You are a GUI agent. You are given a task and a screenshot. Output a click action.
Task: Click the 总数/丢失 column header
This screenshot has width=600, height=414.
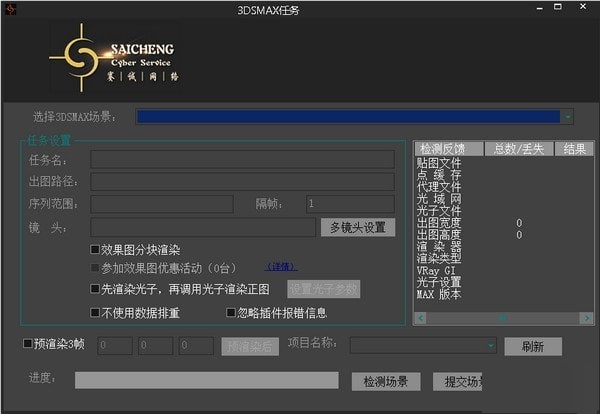[519, 149]
